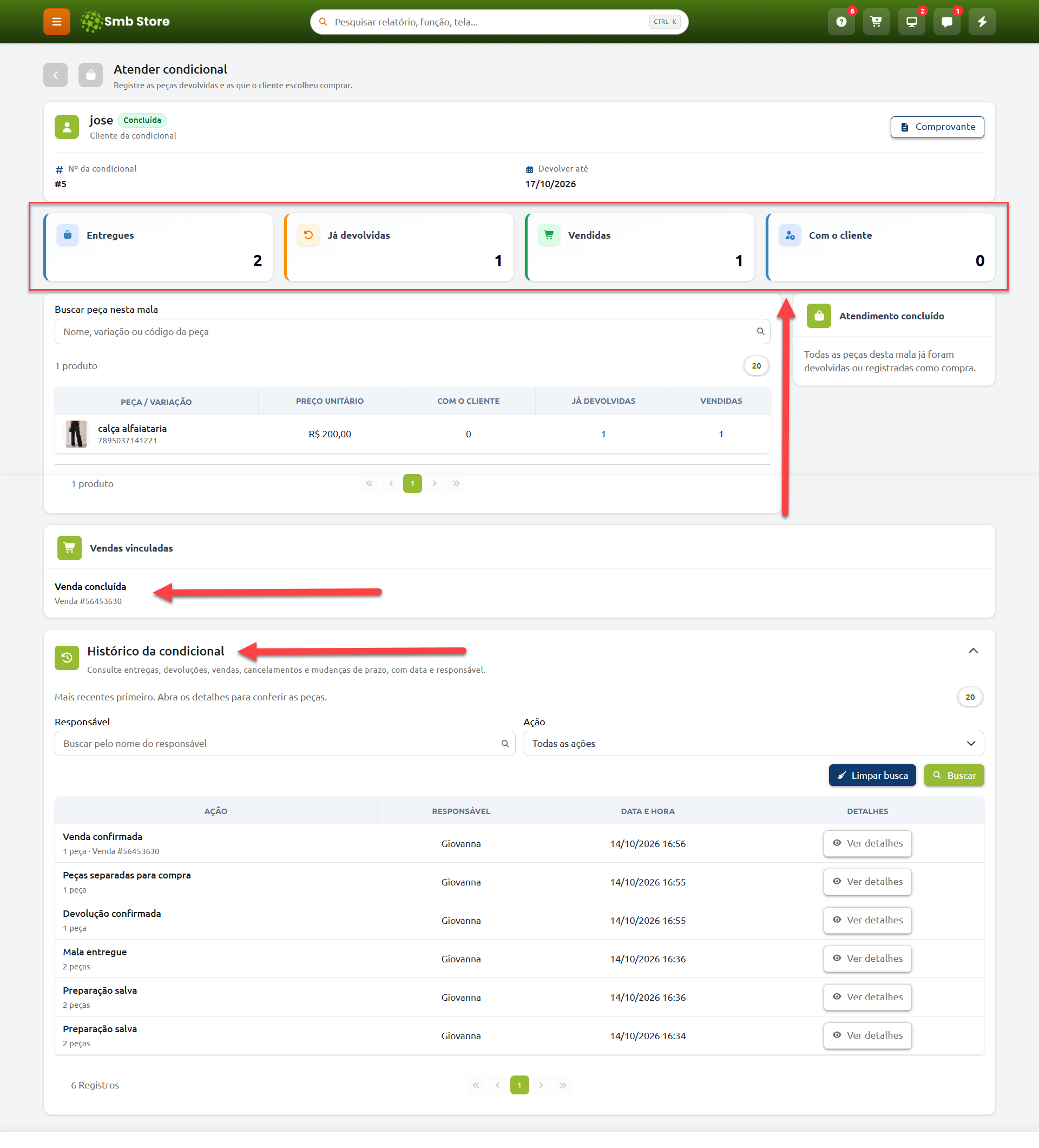
Task: Click the green customer avatar for jose
Action: [x=67, y=127]
